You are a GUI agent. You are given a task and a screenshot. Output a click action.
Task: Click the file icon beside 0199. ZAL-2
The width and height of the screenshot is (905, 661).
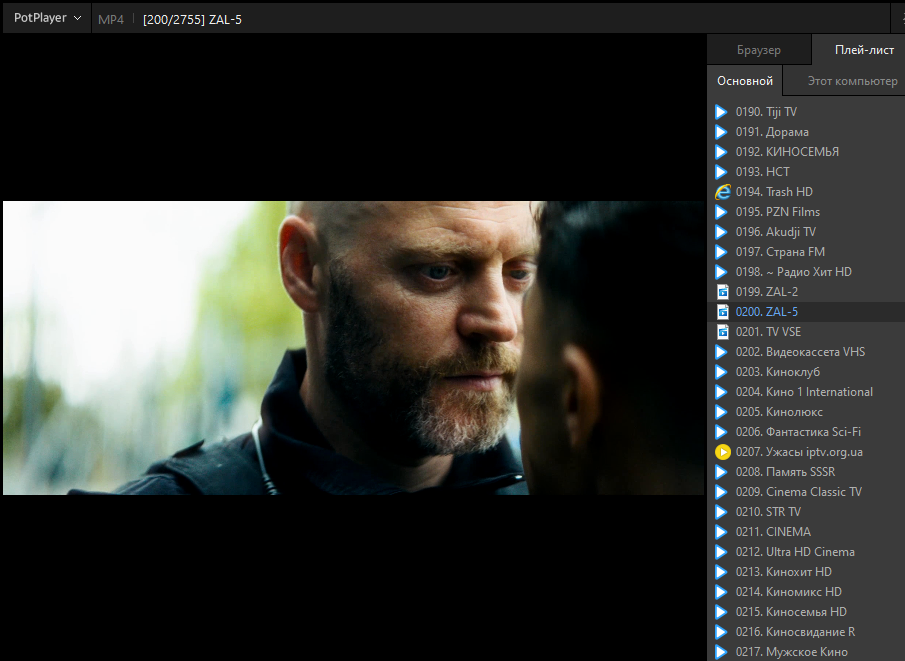723,292
